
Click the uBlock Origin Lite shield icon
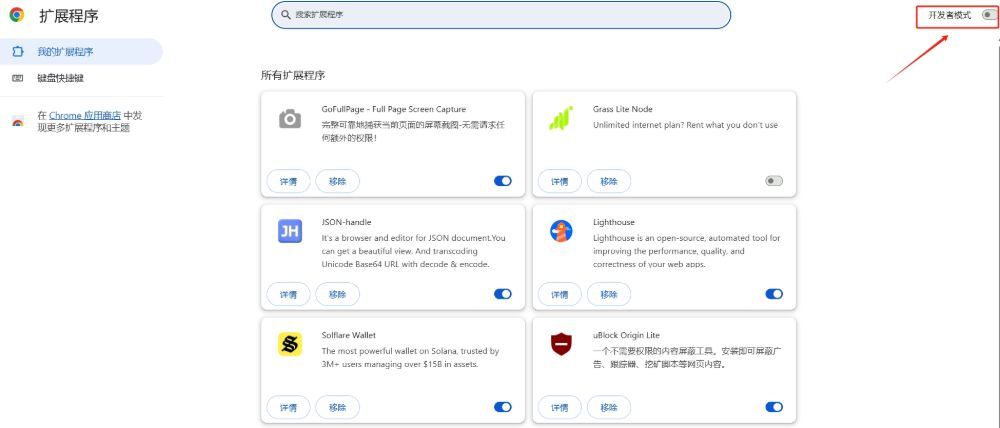coord(561,344)
